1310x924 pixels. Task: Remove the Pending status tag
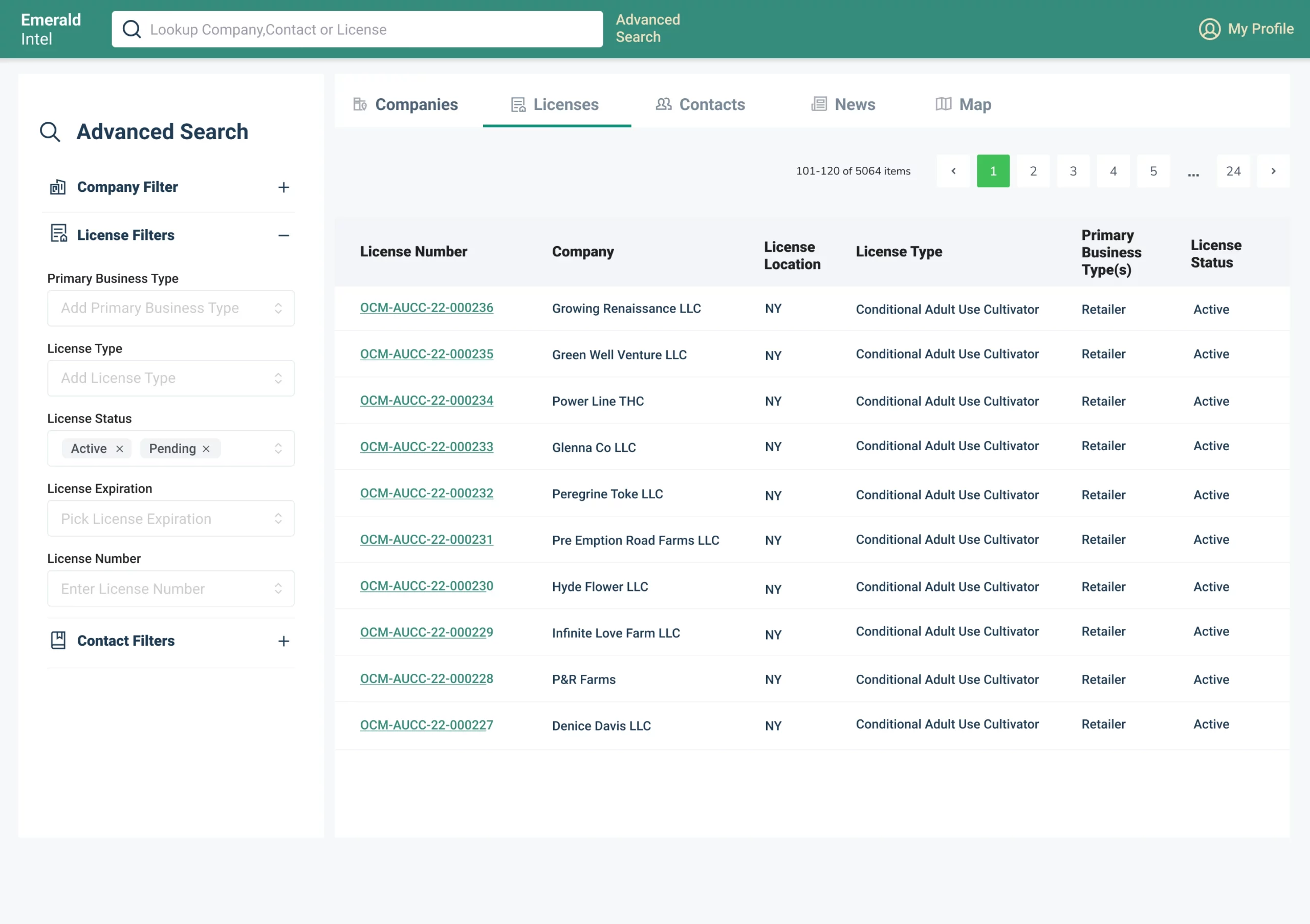206,449
